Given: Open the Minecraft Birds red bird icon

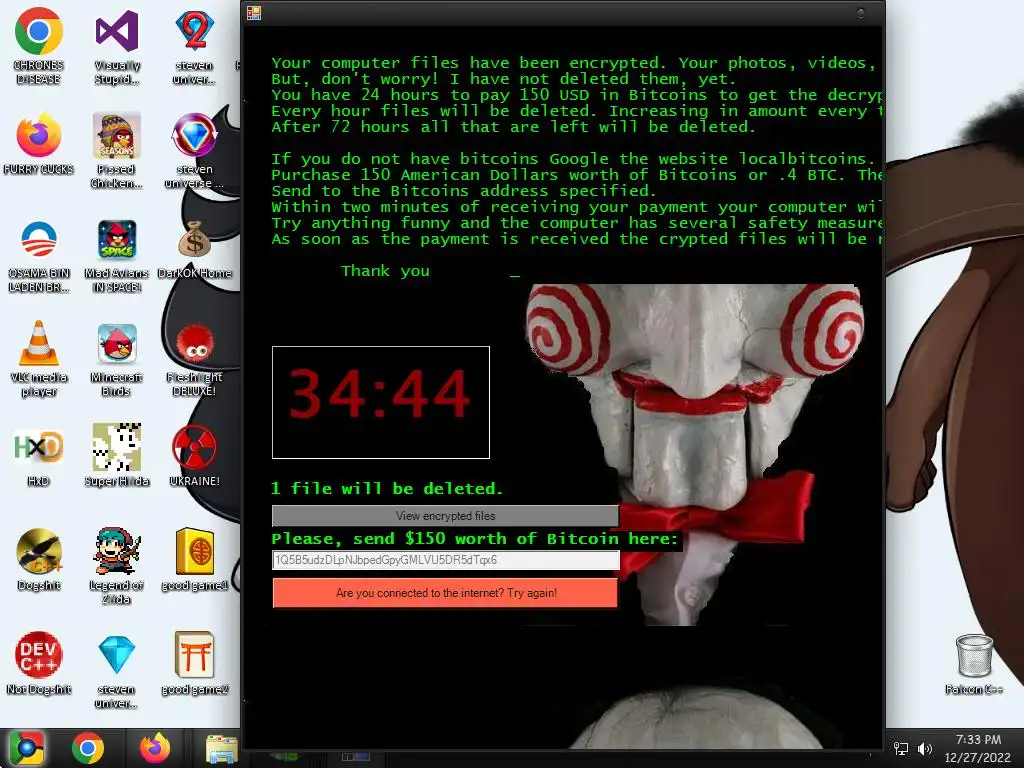Looking at the screenshot, I should (117, 344).
